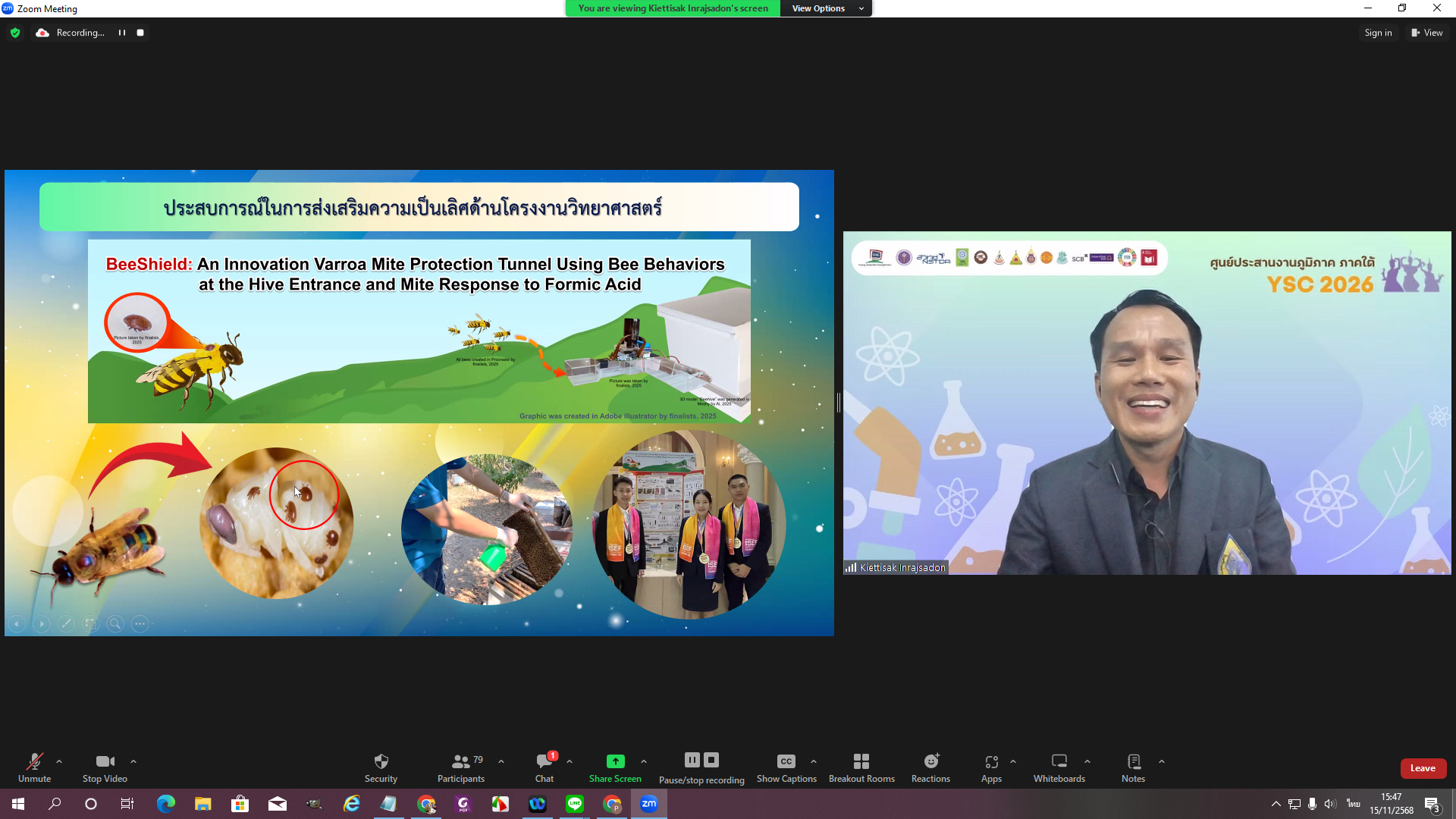The image size is (1456, 819).
Task: Expand video options arrow beside Stop Video
Action: pos(133,761)
